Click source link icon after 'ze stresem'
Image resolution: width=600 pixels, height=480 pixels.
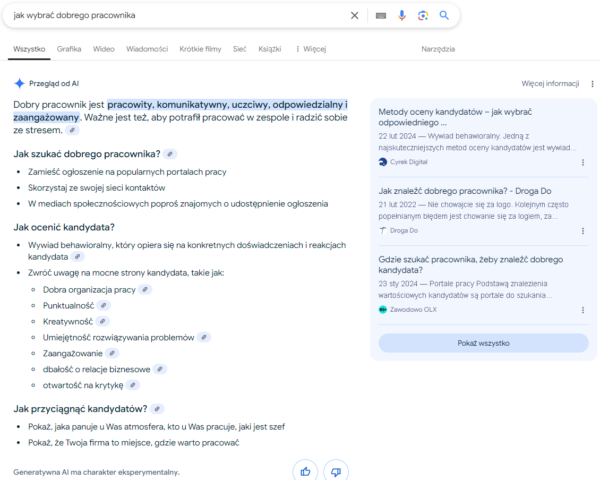coord(72,130)
